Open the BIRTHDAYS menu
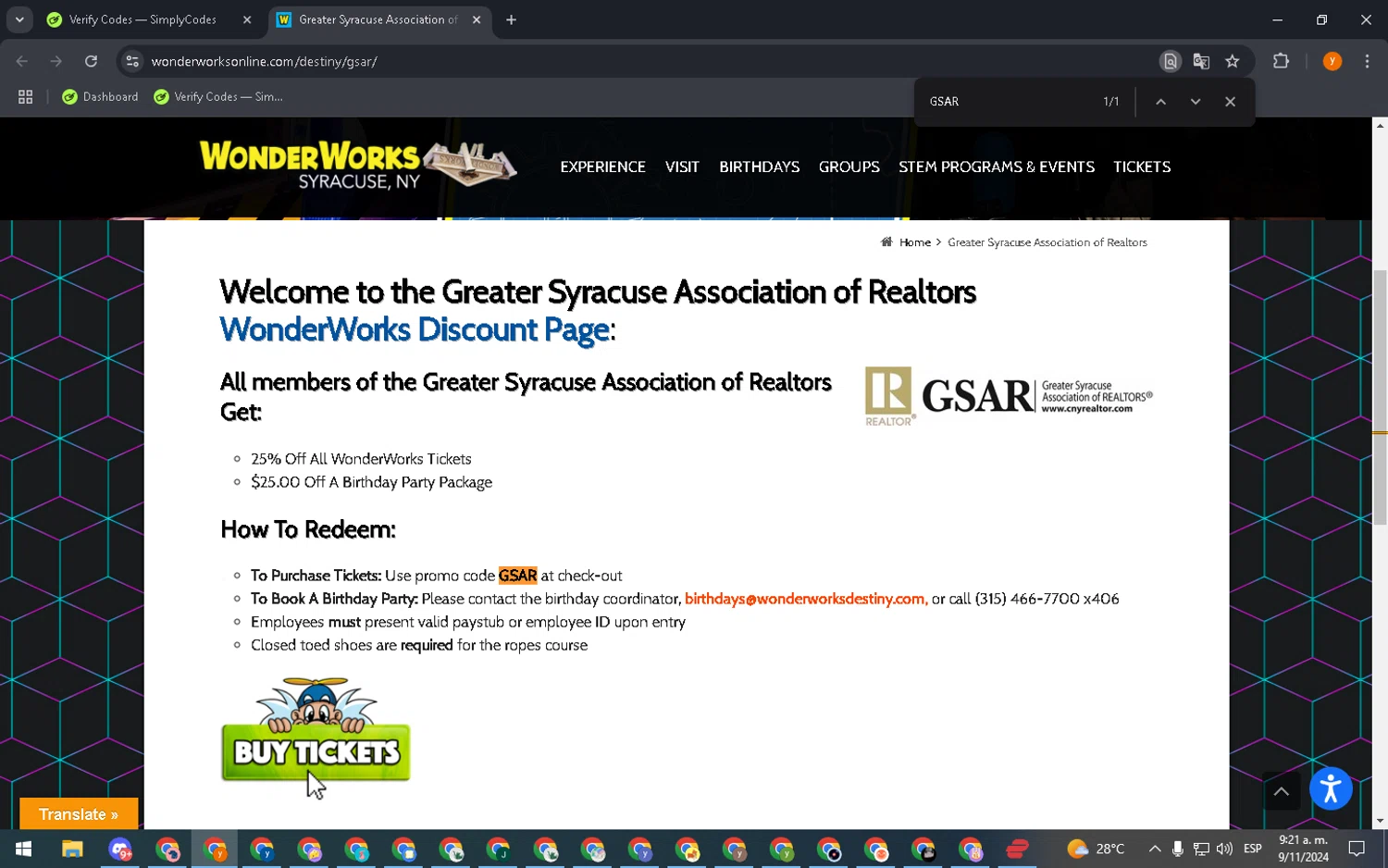Image resolution: width=1388 pixels, height=868 pixels. pyautogui.click(x=759, y=167)
